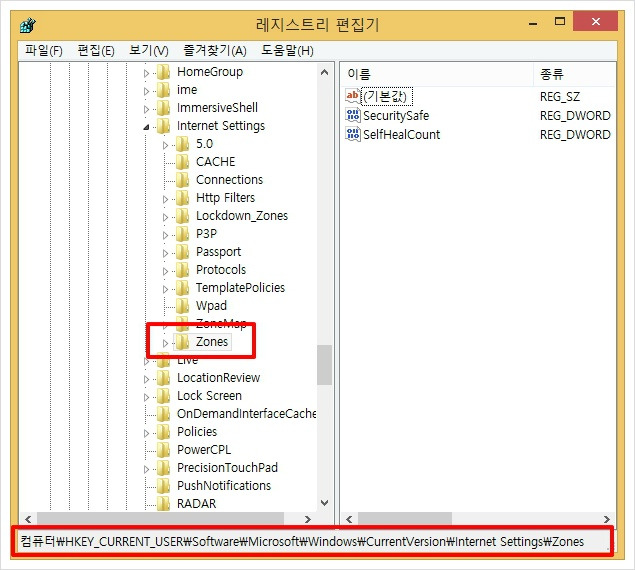Viewport: 635px width, 570px height.
Task: Click the status bar registry path
Action: [302, 542]
